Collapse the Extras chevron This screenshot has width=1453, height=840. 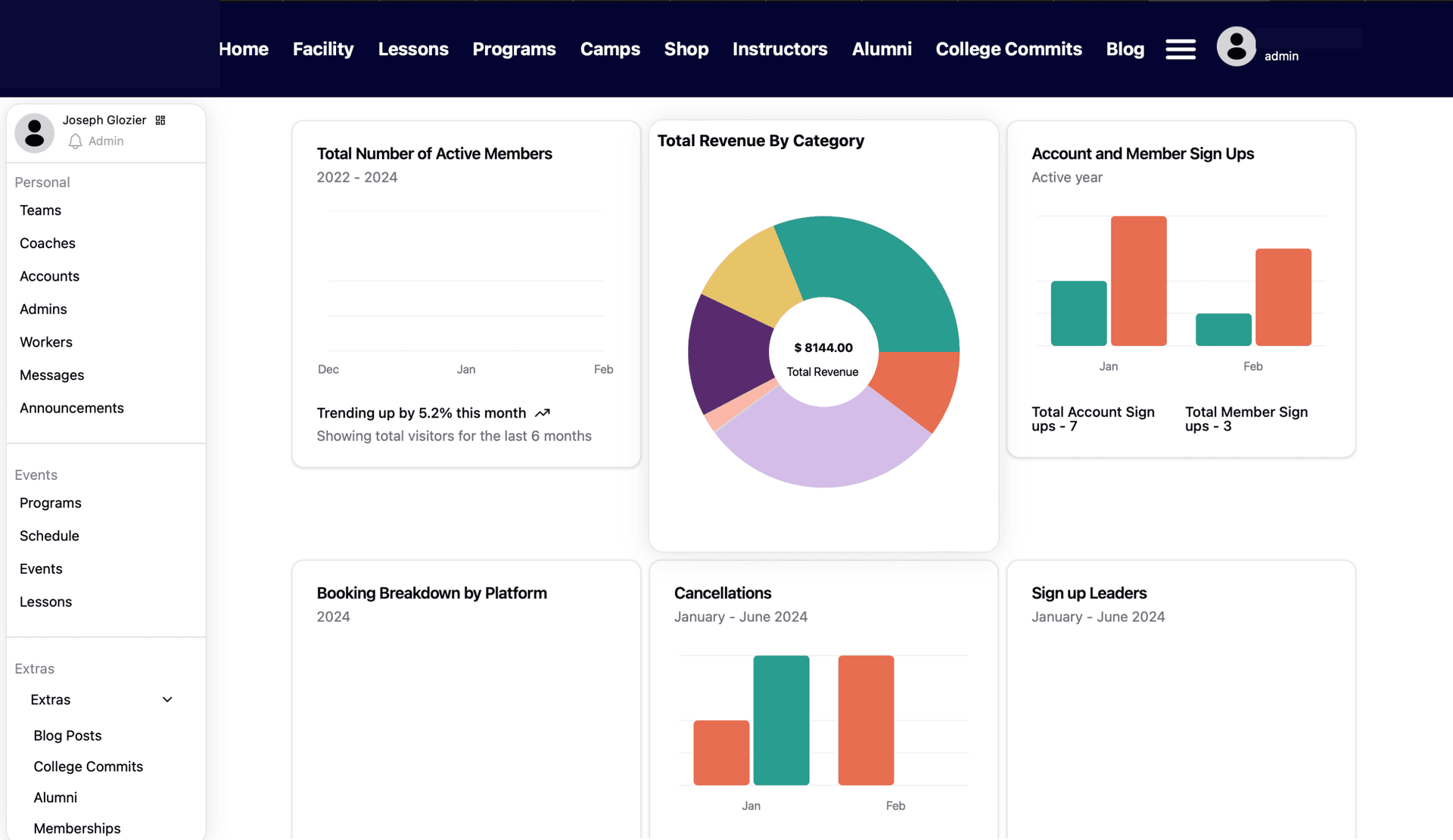[x=167, y=700]
